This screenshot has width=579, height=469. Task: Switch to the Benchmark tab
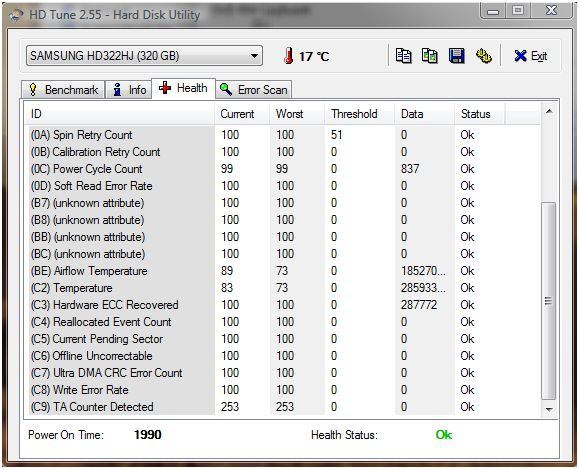63,90
